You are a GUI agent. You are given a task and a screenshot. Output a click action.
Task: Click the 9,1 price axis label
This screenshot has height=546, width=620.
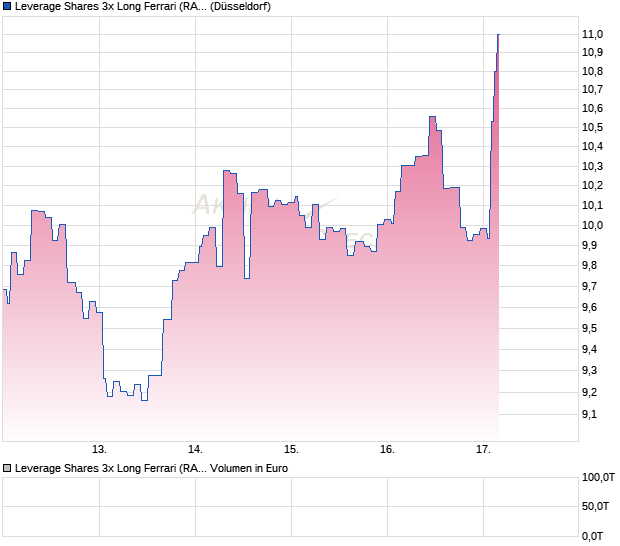point(592,414)
